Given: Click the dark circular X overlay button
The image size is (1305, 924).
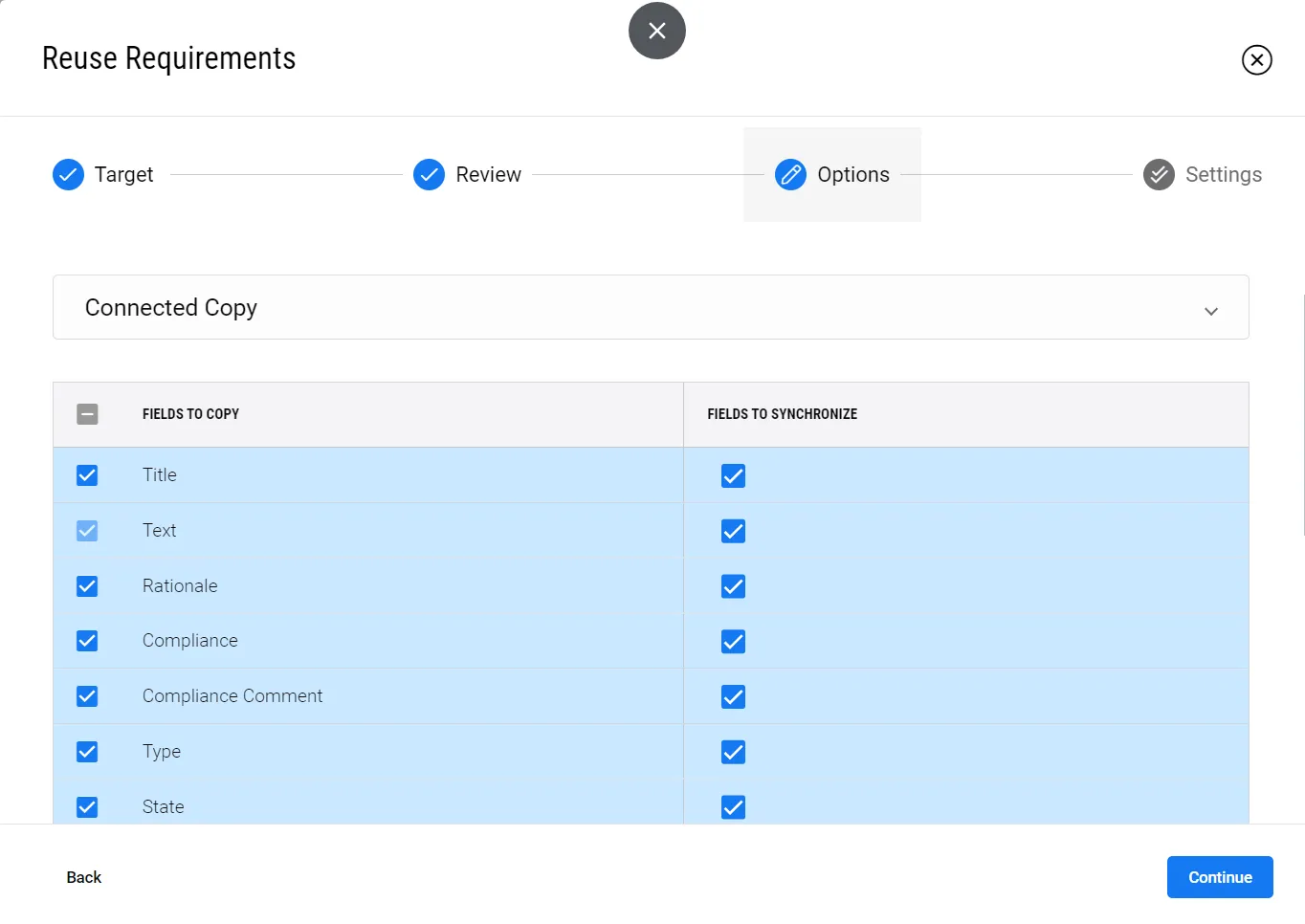Looking at the screenshot, I should click(656, 31).
